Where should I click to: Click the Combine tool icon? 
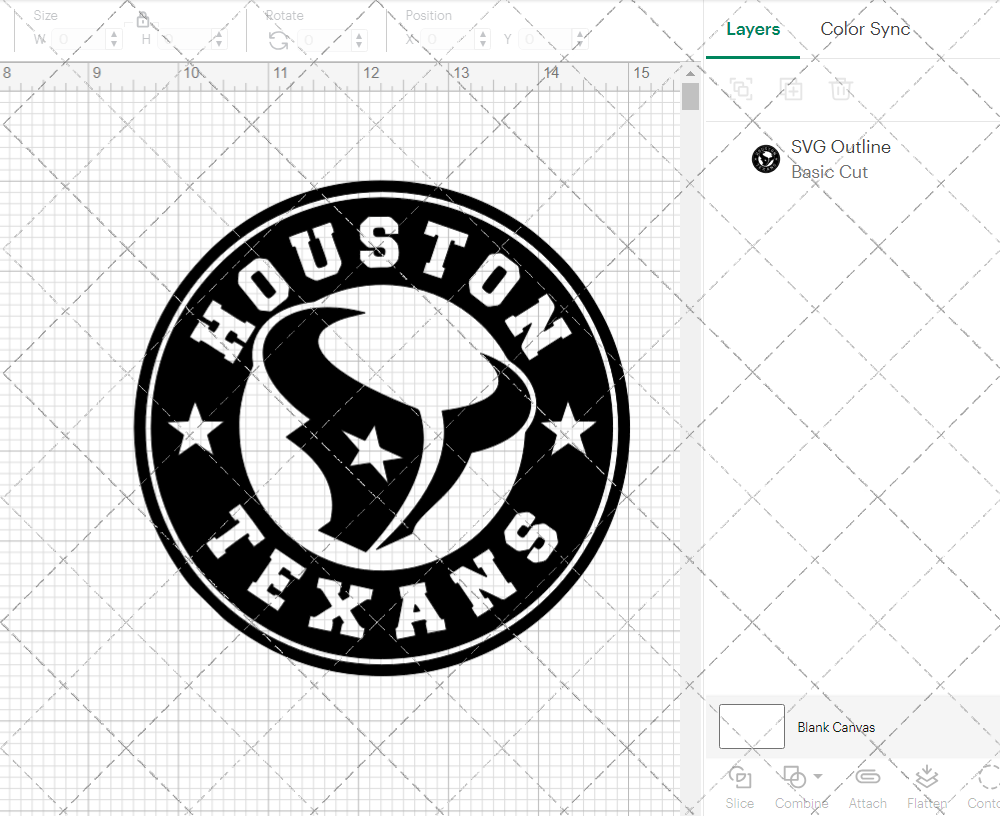[x=795, y=778]
